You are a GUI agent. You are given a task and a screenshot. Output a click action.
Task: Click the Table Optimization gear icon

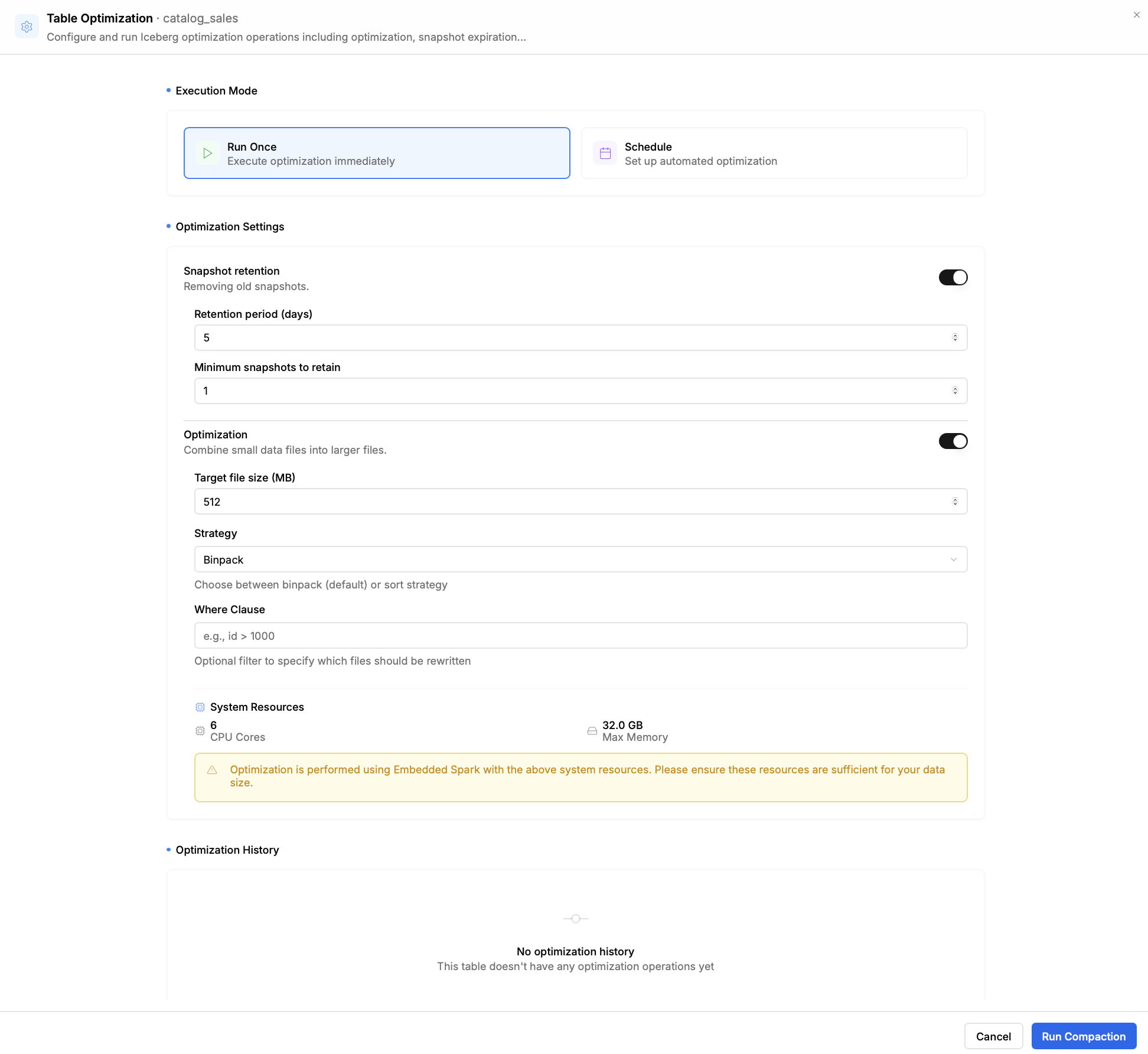coord(27,27)
